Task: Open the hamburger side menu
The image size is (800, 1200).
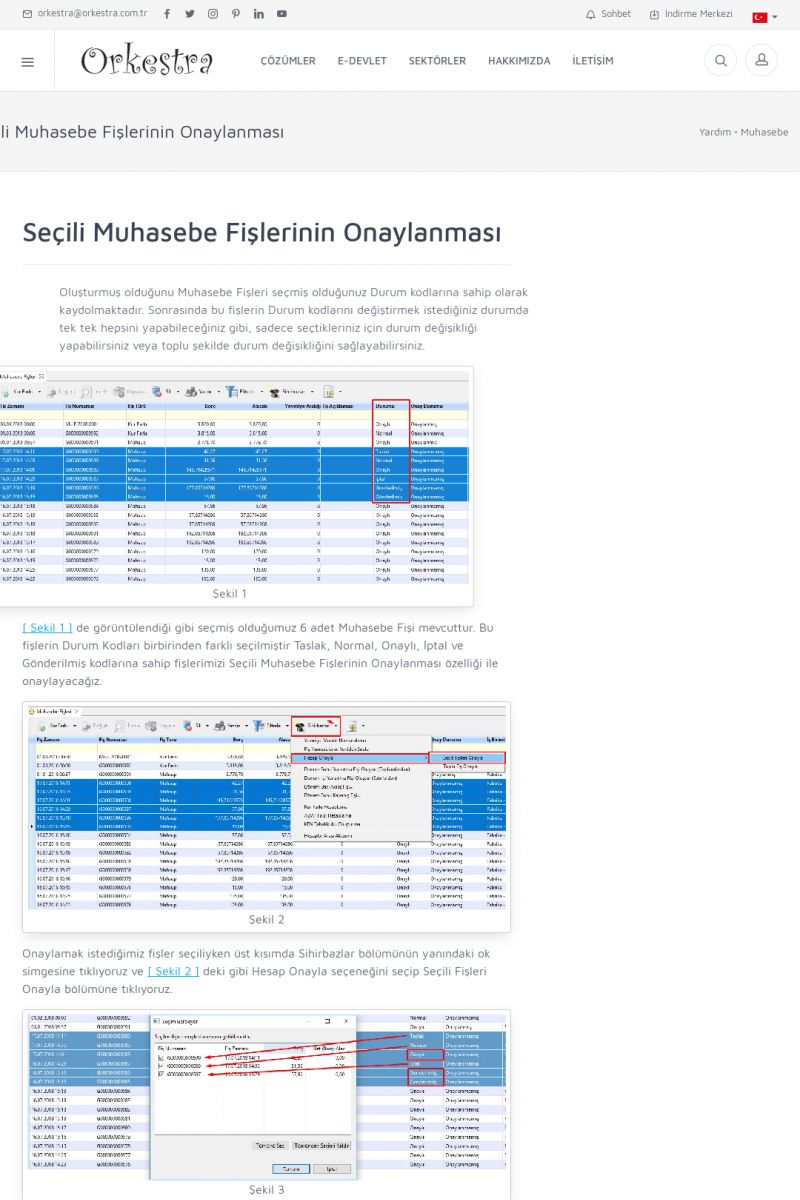Action: point(27,61)
